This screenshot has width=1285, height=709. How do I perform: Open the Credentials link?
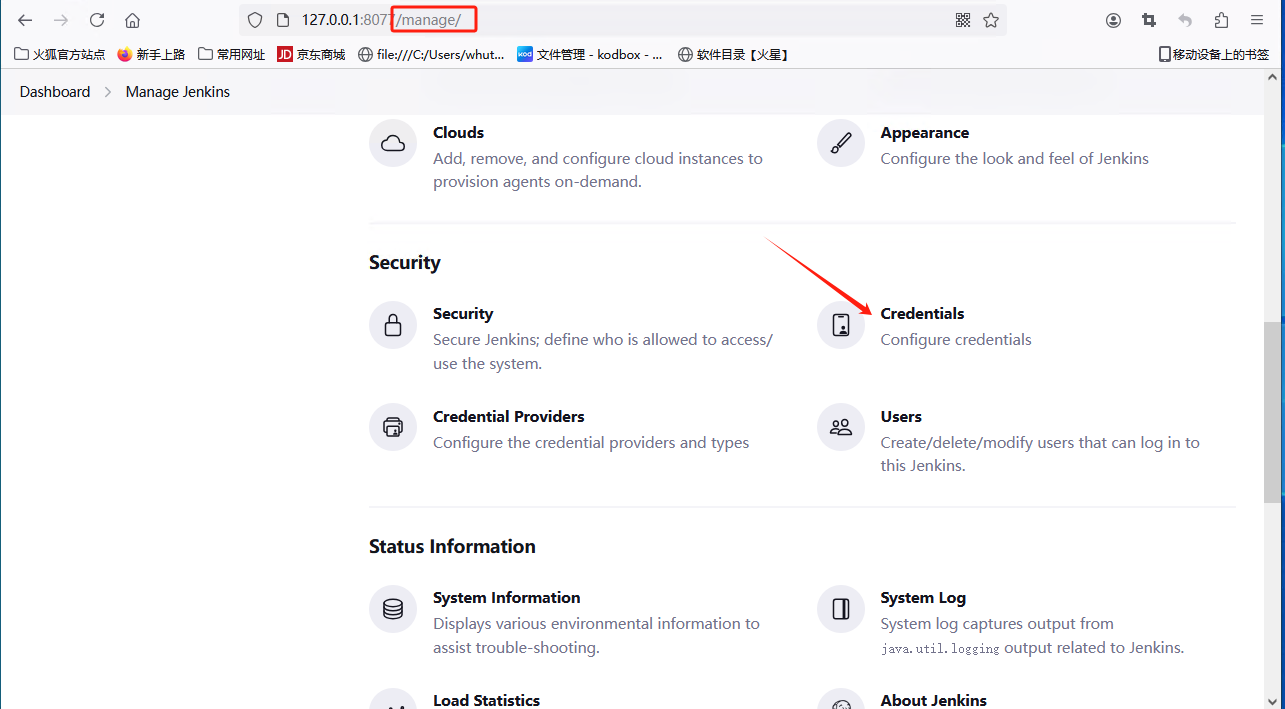pos(922,314)
